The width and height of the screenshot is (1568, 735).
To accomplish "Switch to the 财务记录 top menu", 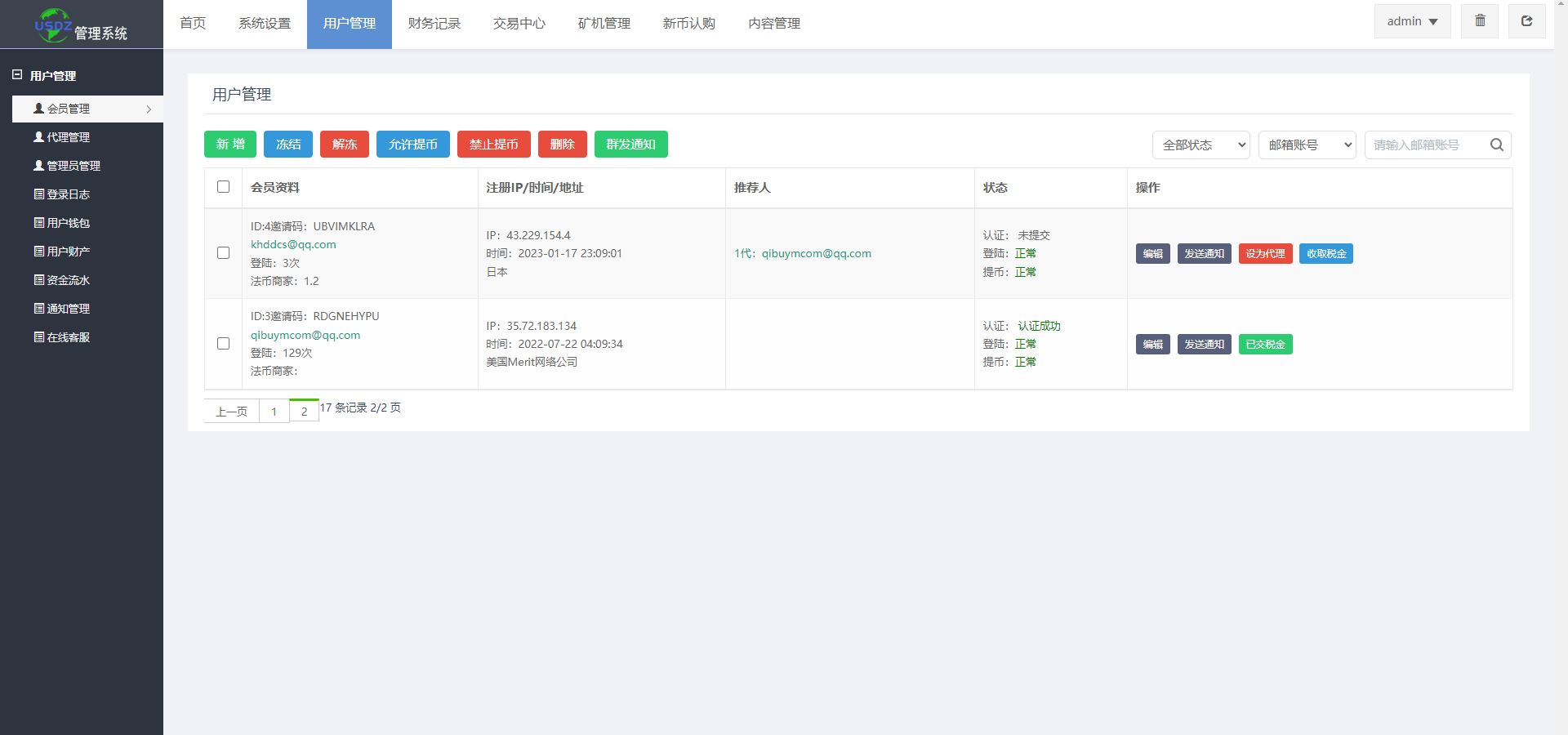I will (x=434, y=24).
